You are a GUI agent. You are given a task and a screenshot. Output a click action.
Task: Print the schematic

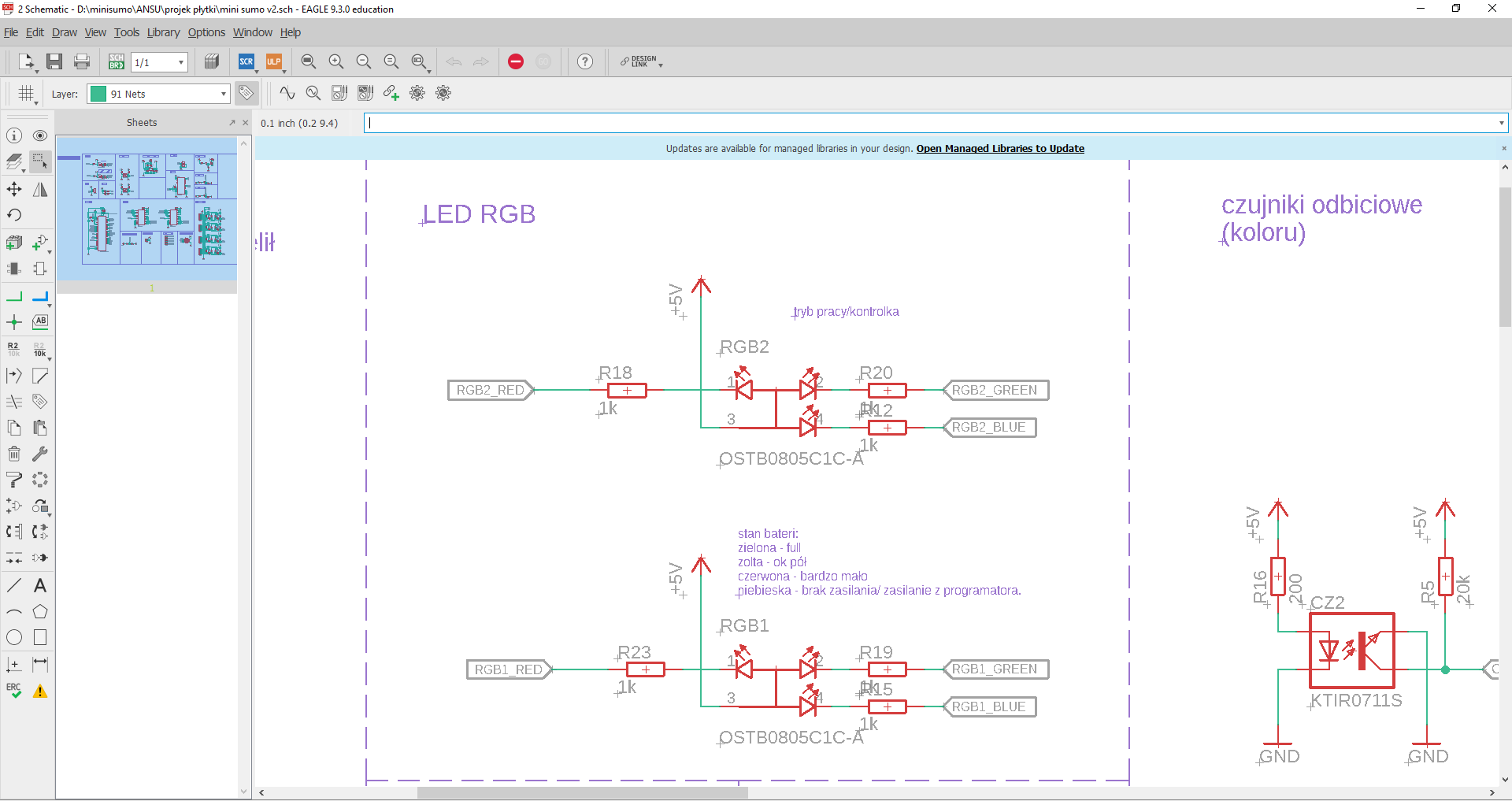pos(82,61)
